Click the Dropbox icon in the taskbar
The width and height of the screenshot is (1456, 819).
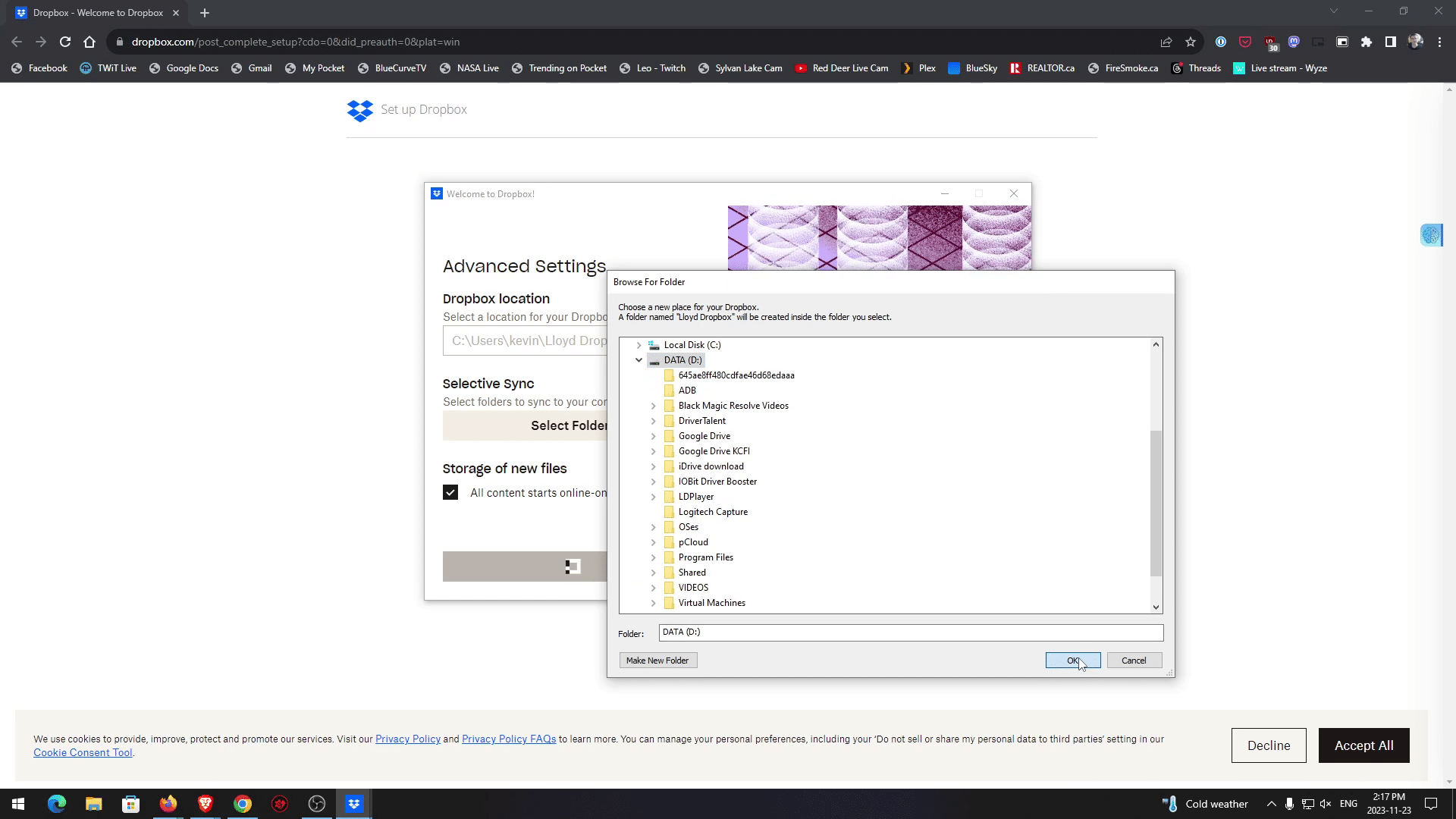tap(354, 804)
